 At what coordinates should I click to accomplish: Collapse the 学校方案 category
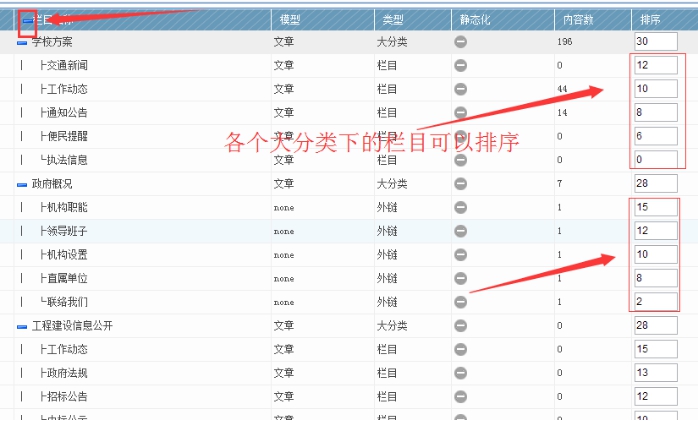pyautogui.click(x=22, y=42)
